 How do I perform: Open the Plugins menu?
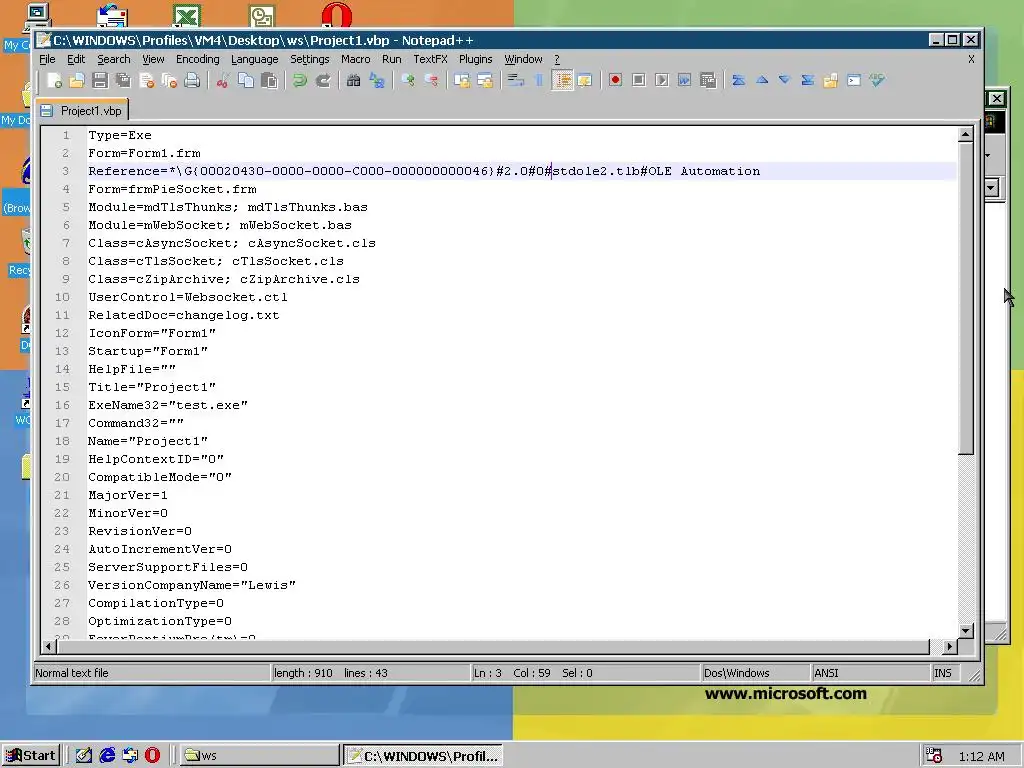tap(475, 59)
